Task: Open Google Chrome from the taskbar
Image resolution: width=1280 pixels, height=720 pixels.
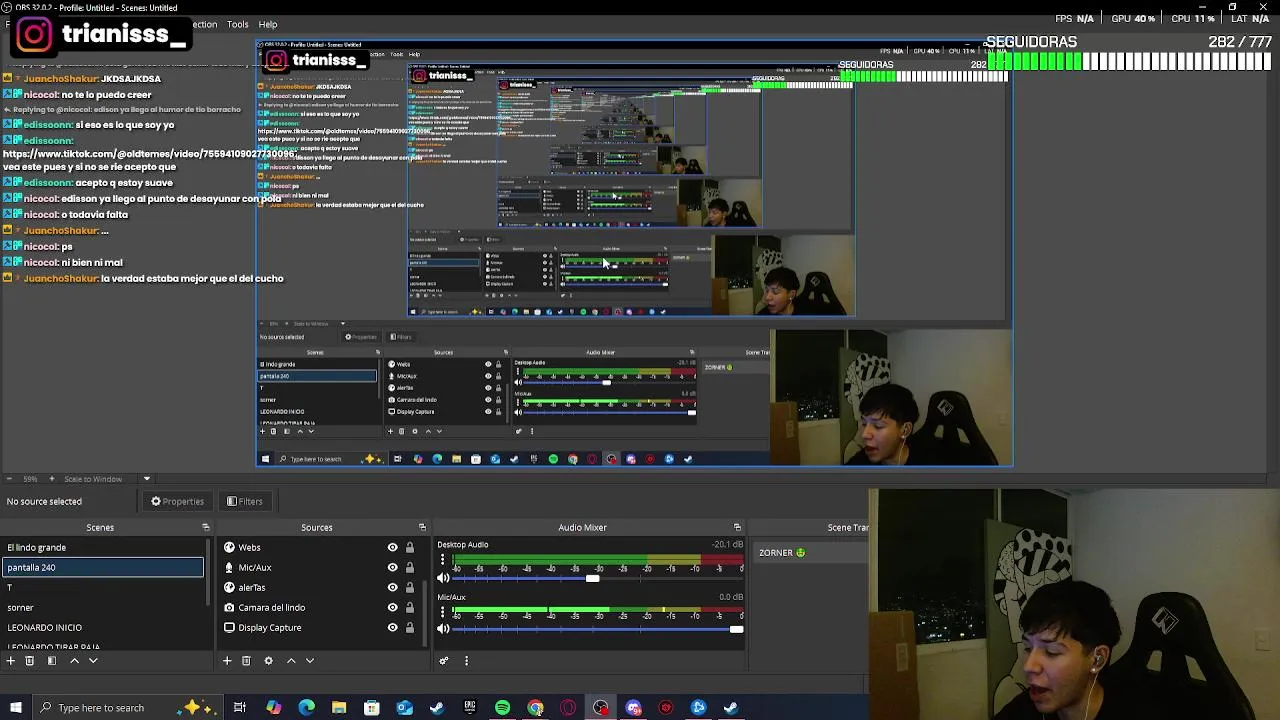Action: 535,708
